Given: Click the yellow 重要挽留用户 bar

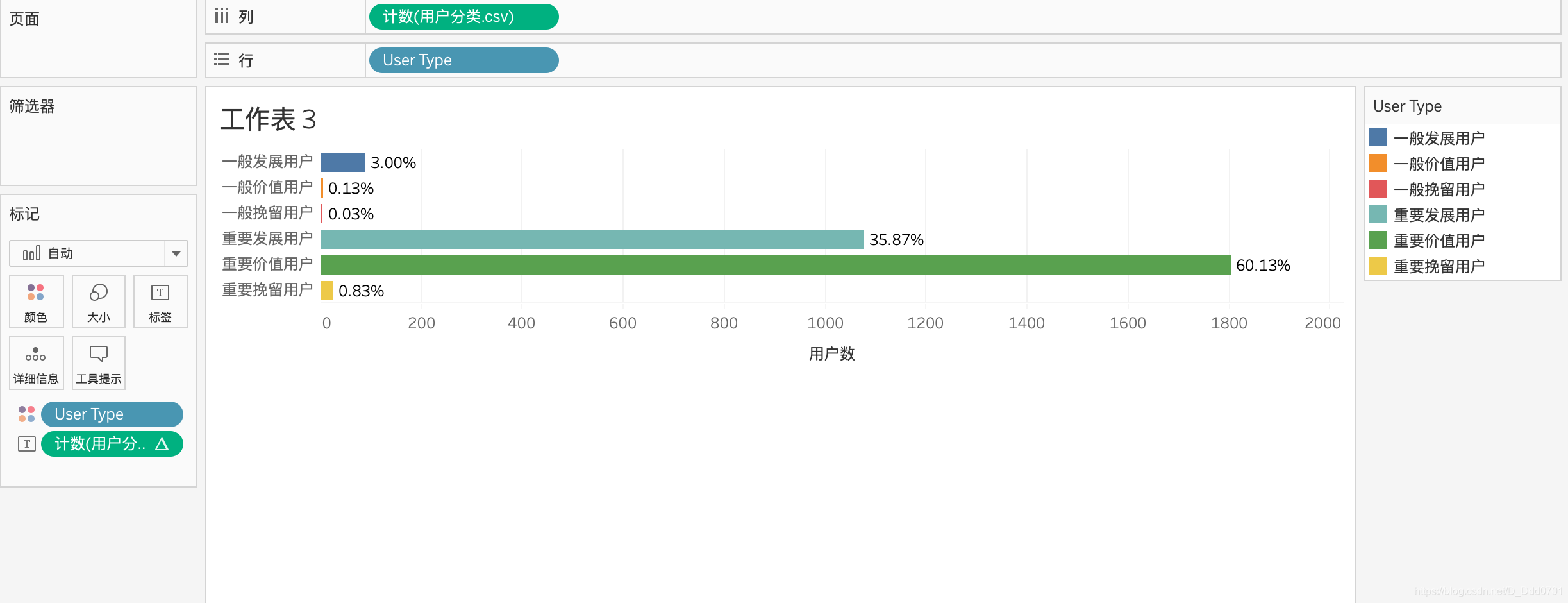Looking at the screenshot, I should 327,291.
